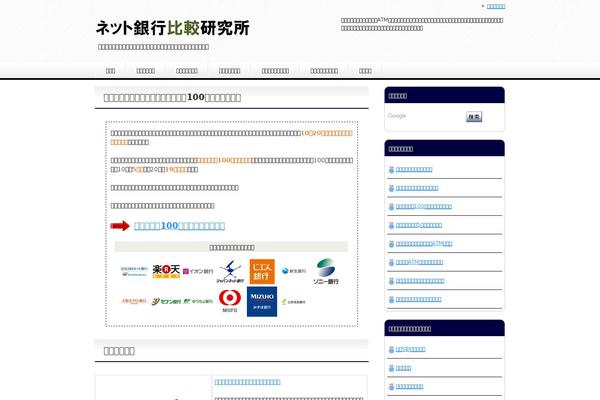Focus the Google custom search field

(x=425, y=116)
